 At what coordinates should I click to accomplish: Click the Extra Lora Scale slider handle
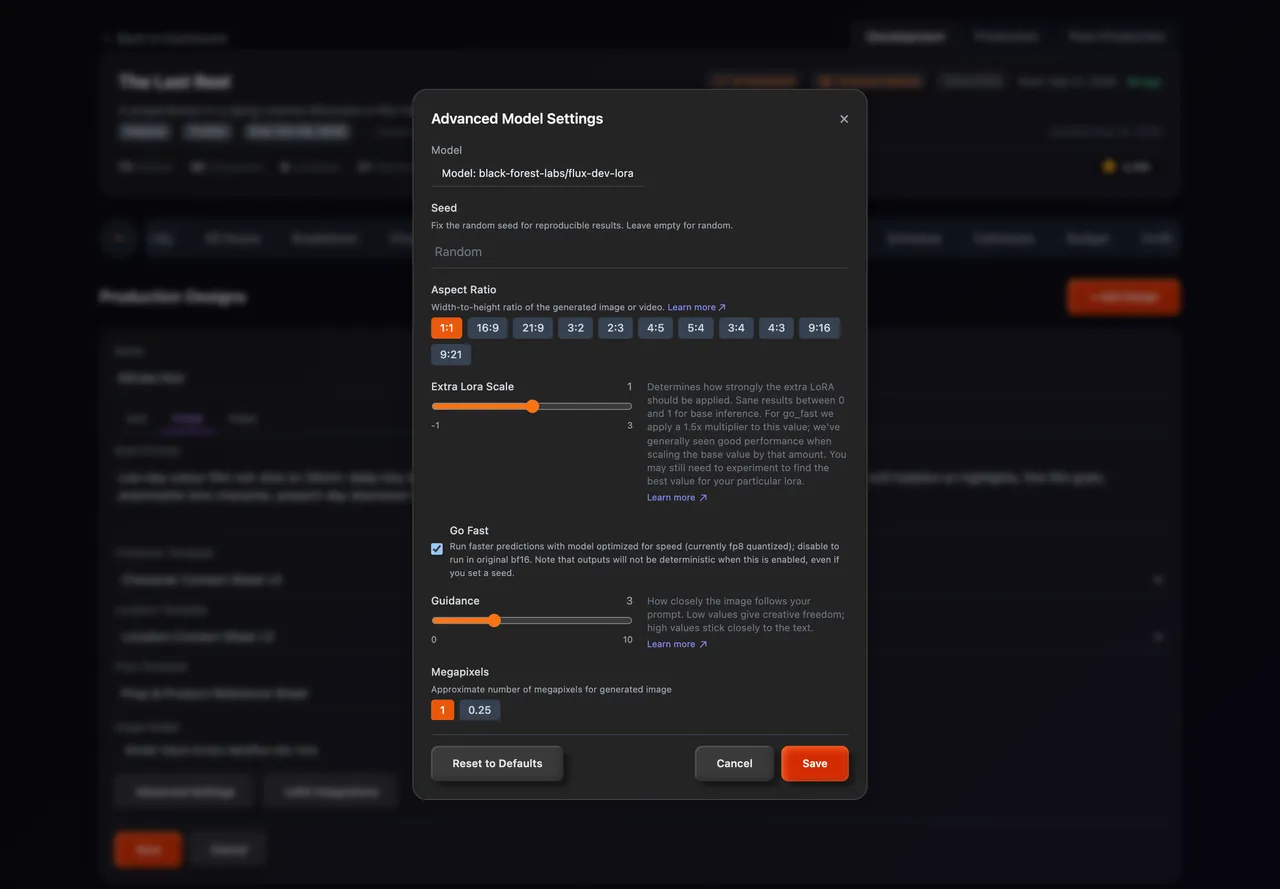coord(532,406)
